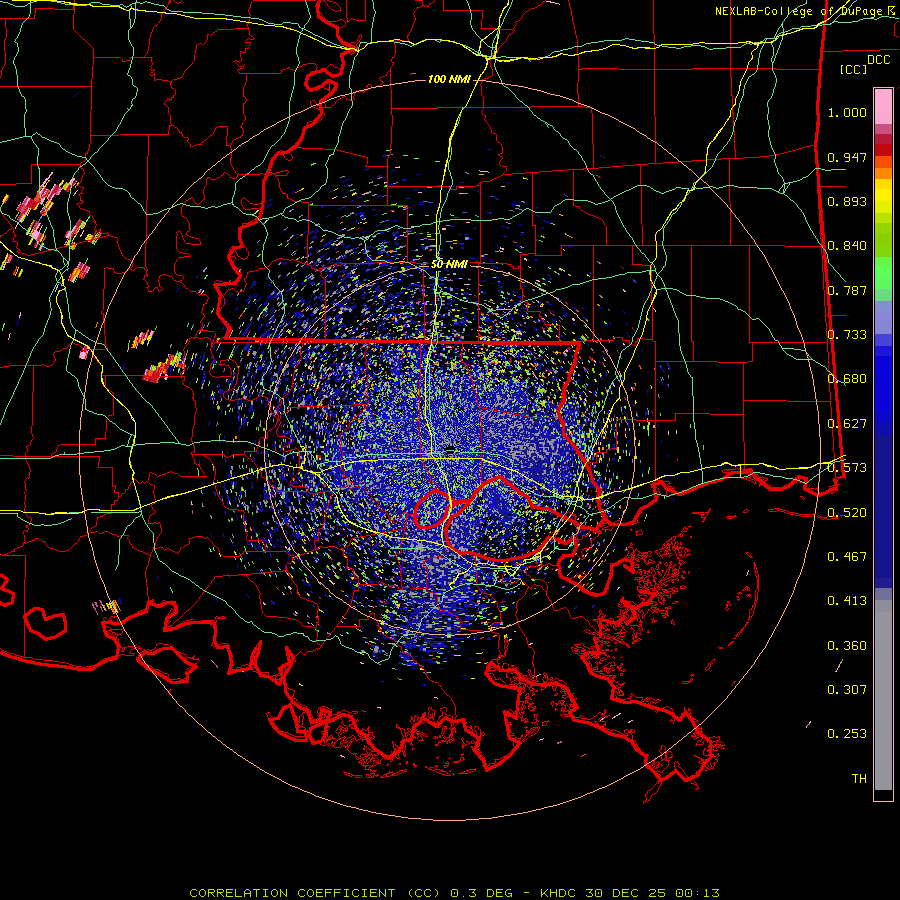Click the 1.000 value on the legend

pyautogui.click(x=847, y=112)
